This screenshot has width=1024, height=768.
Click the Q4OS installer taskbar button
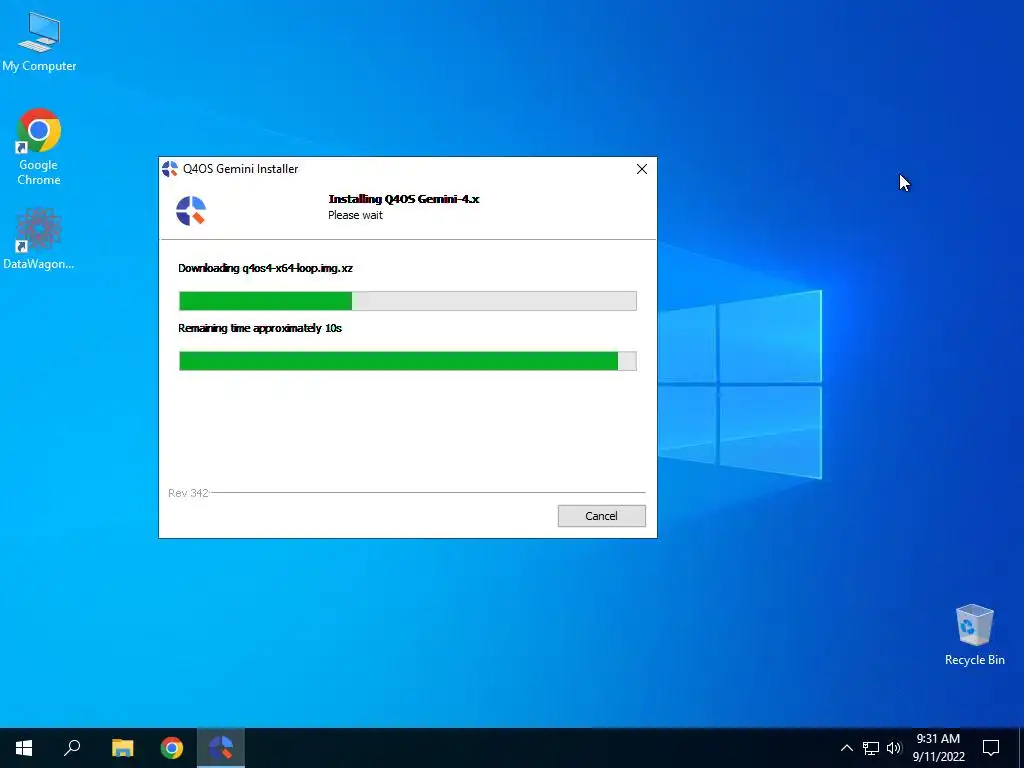point(221,748)
